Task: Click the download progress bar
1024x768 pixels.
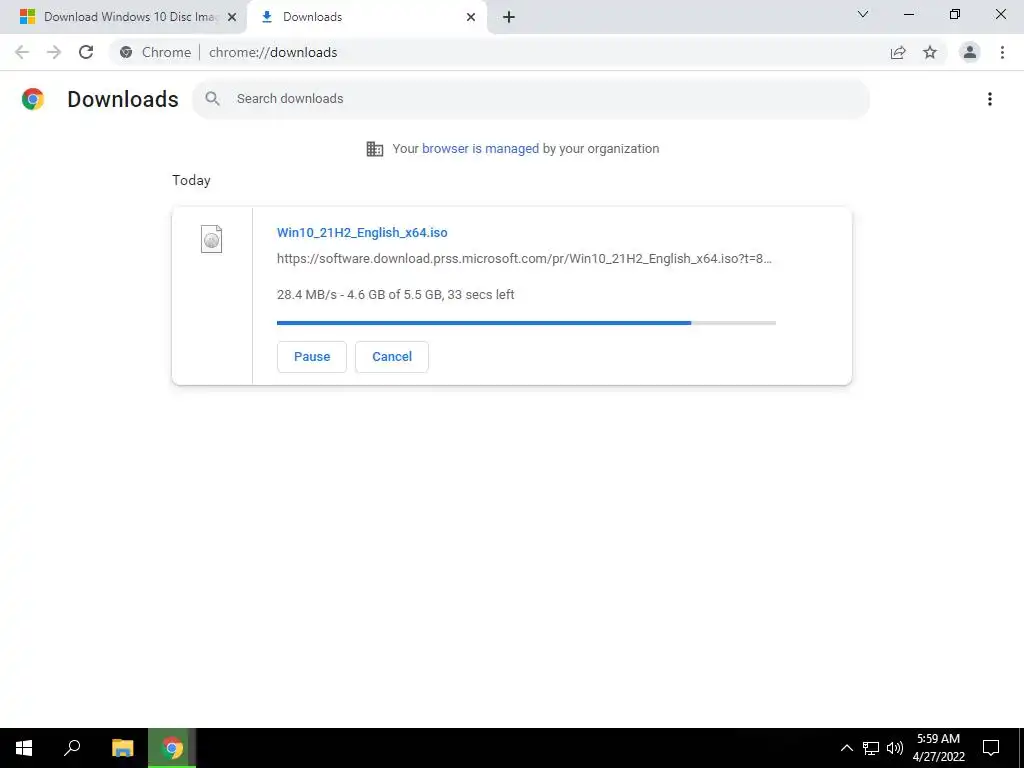Action: pos(526,323)
